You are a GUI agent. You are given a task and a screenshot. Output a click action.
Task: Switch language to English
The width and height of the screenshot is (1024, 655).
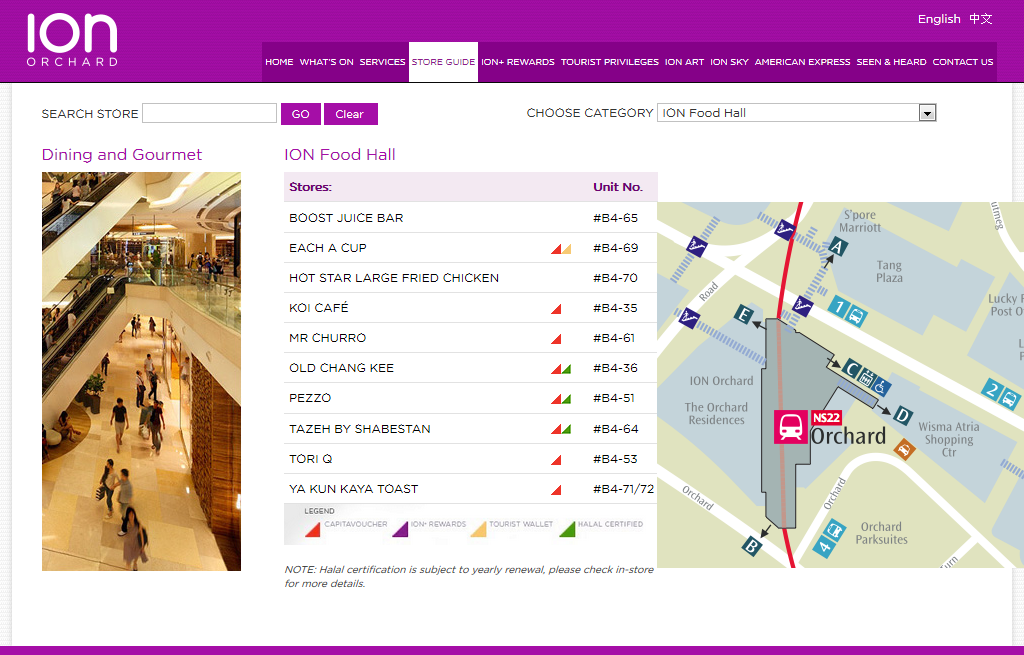click(x=939, y=19)
